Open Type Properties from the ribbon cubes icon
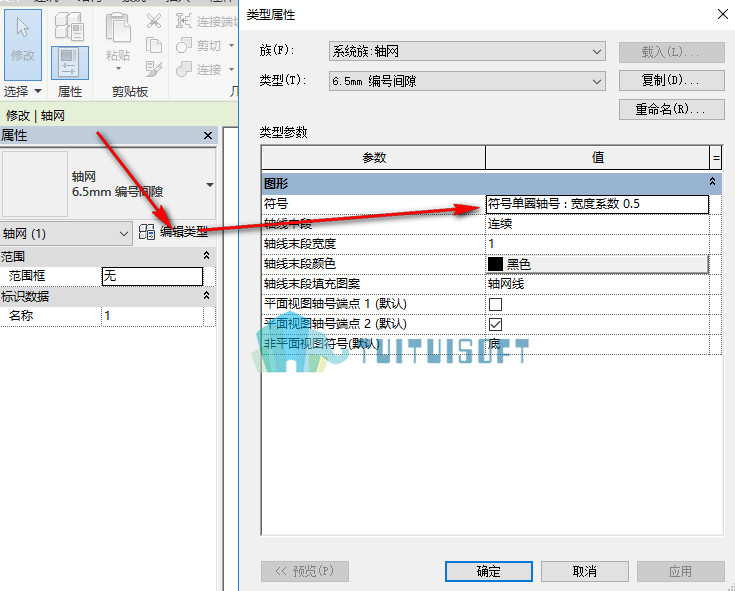Image resolution: width=735 pixels, height=591 pixels. (x=69, y=26)
